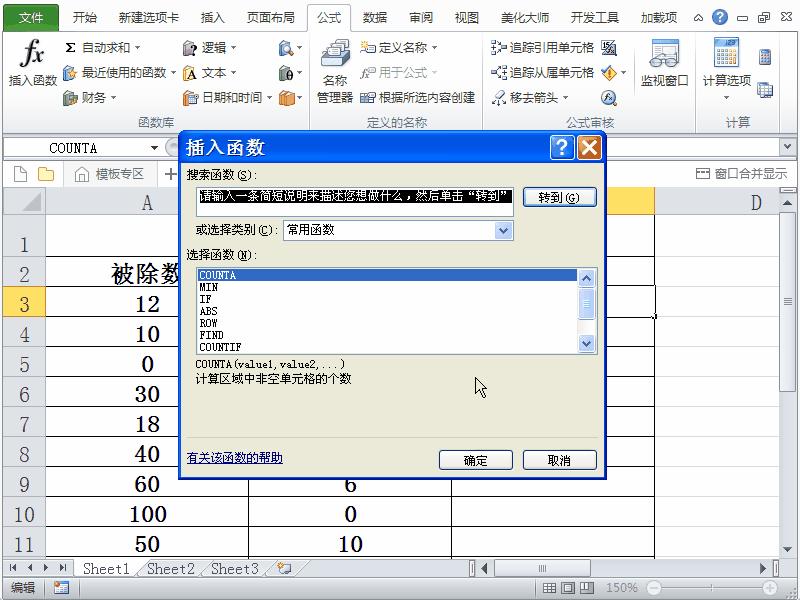This screenshot has height=600, width=800.
Task: Expand the 或选择类别 category dropdown
Action: tap(504, 230)
